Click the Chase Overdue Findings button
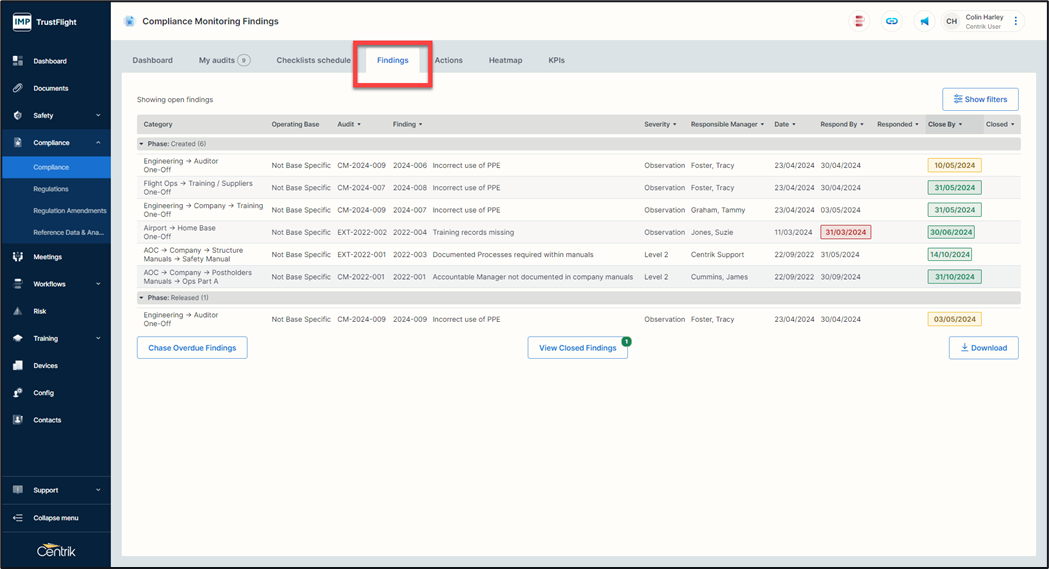The height and width of the screenshot is (569, 1049). 192,348
